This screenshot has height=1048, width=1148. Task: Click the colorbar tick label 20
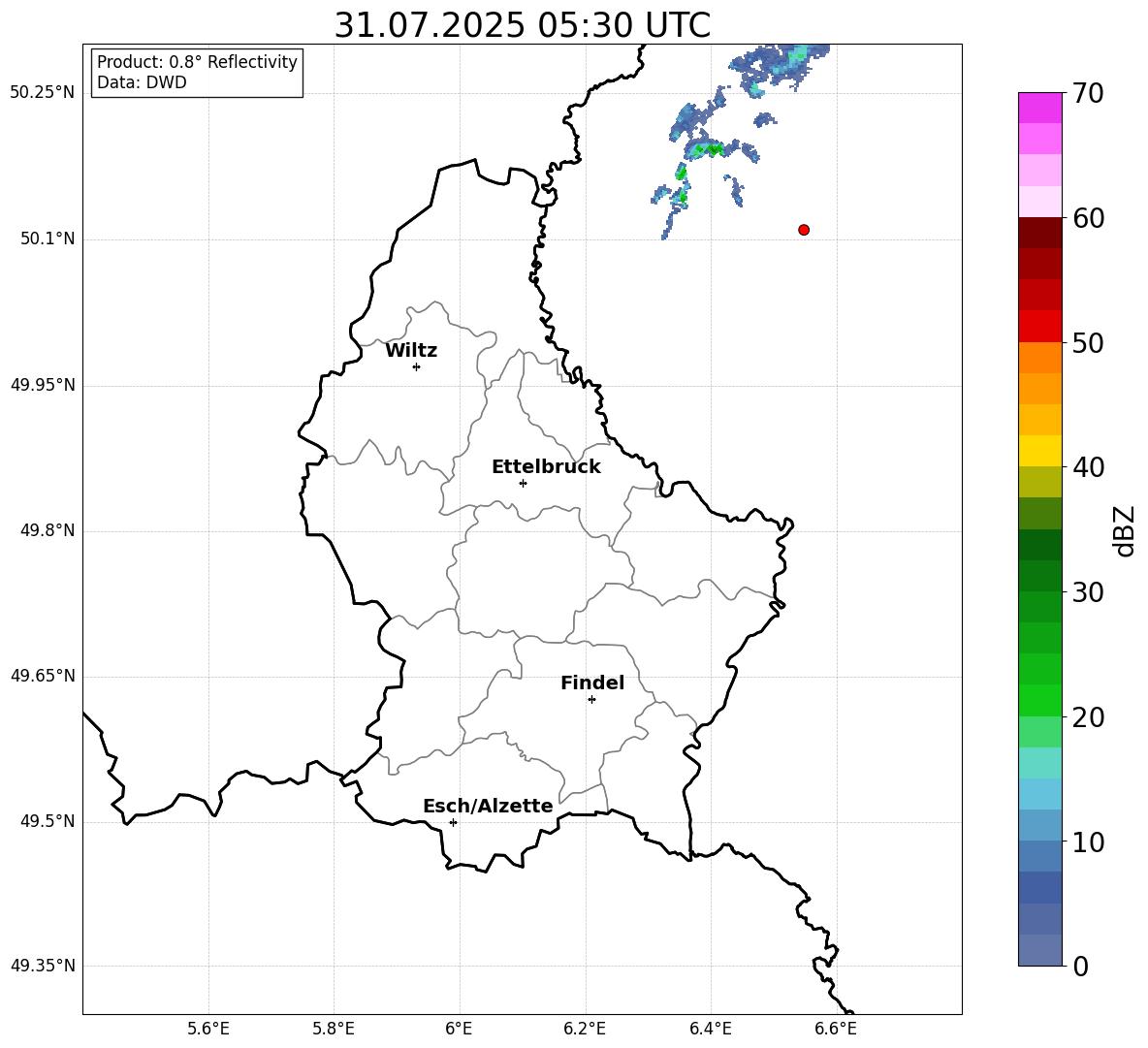click(x=1088, y=717)
